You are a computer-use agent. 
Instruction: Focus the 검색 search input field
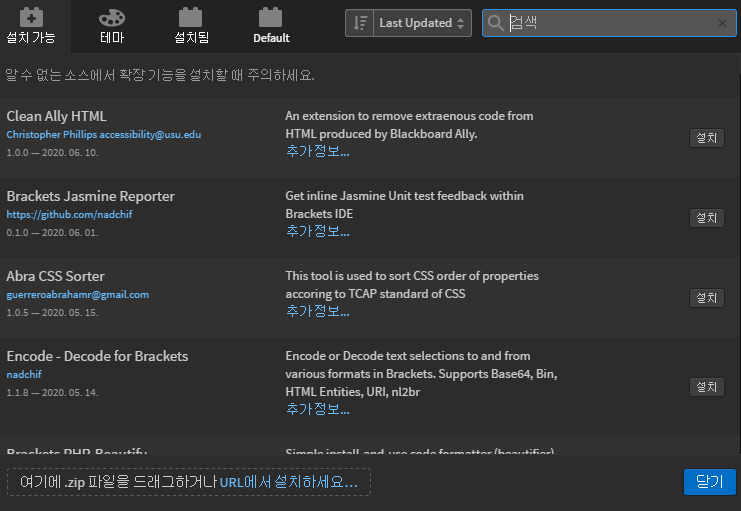click(x=609, y=23)
